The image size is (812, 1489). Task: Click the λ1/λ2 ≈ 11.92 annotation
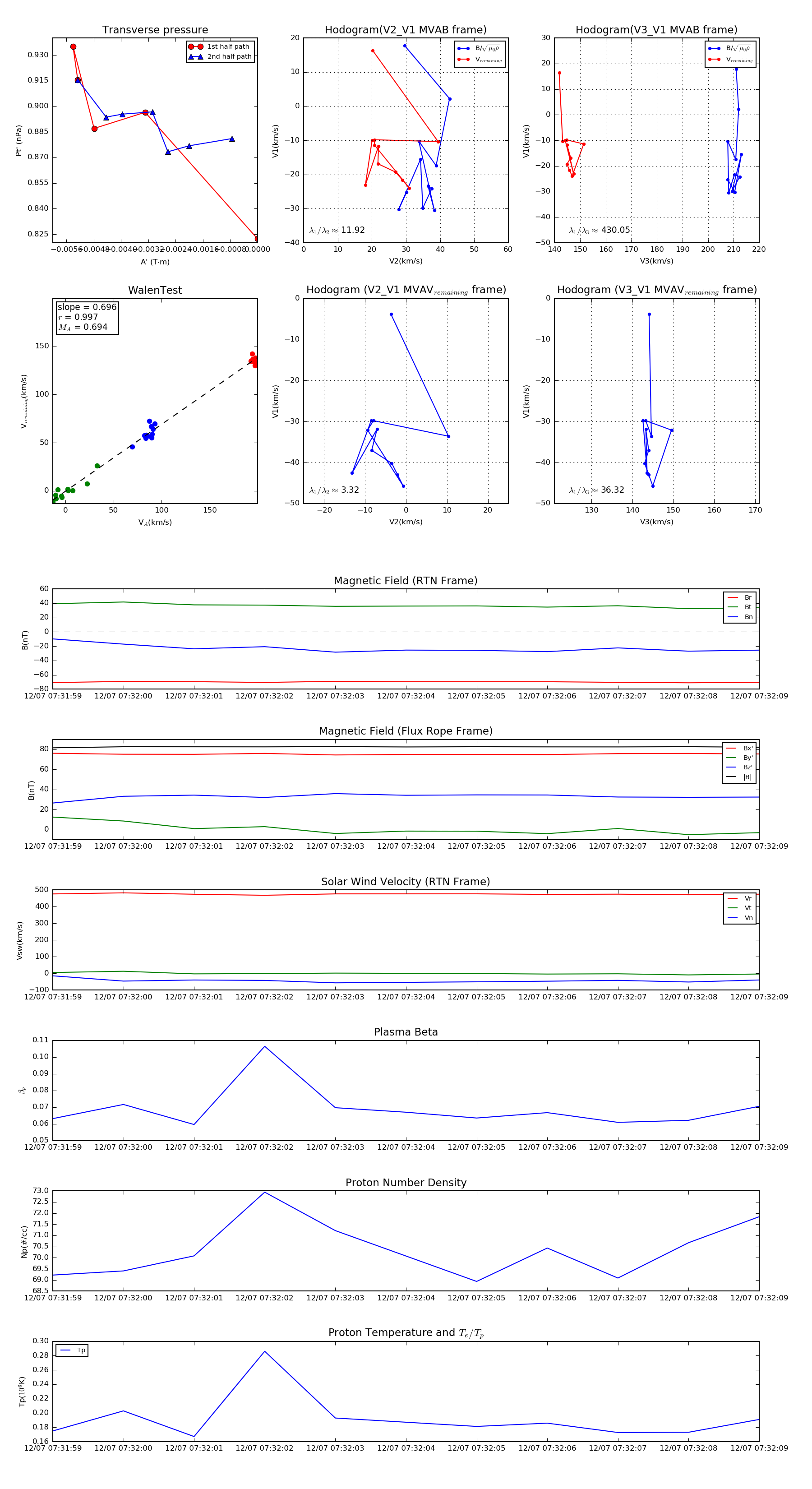coord(337,230)
